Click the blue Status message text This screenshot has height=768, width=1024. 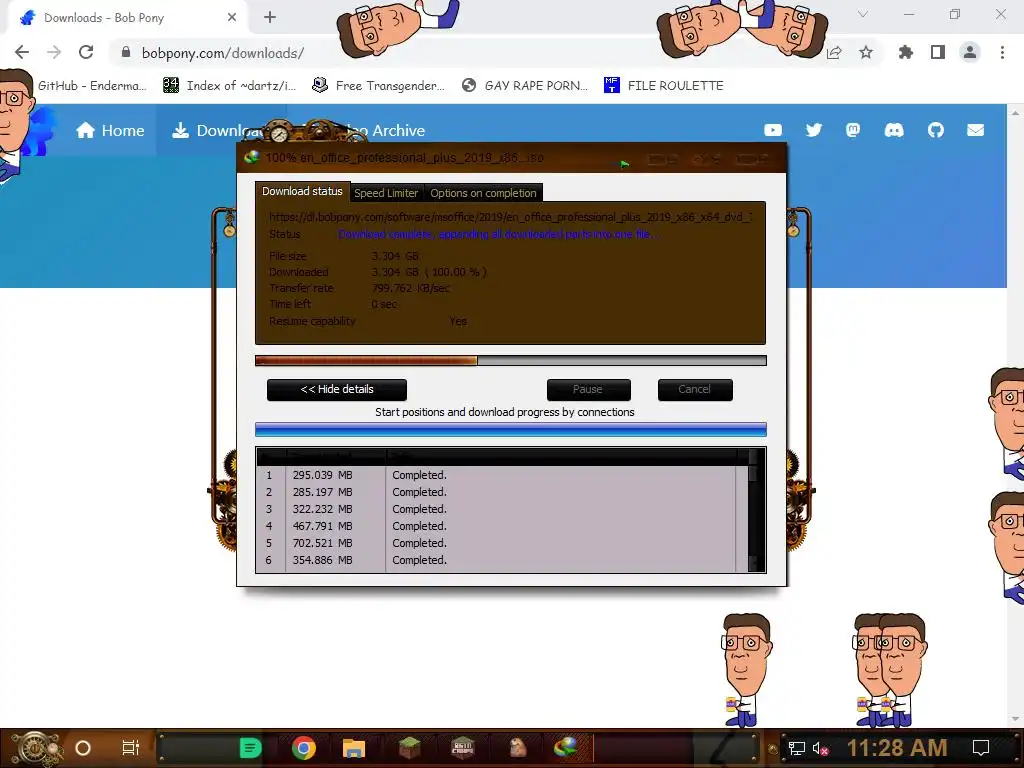click(498, 234)
